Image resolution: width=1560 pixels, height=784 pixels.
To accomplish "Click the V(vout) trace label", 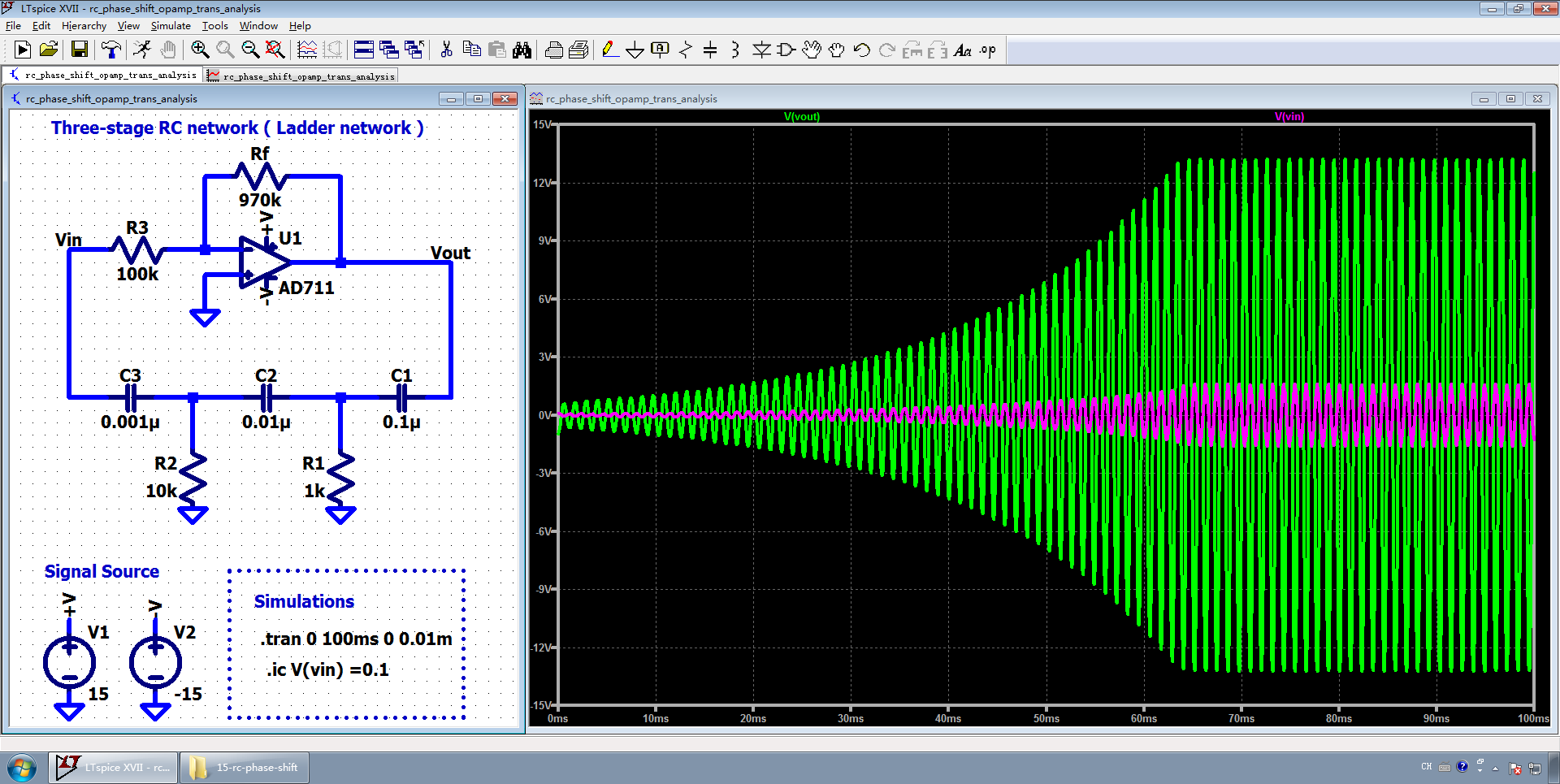I will pos(801,117).
